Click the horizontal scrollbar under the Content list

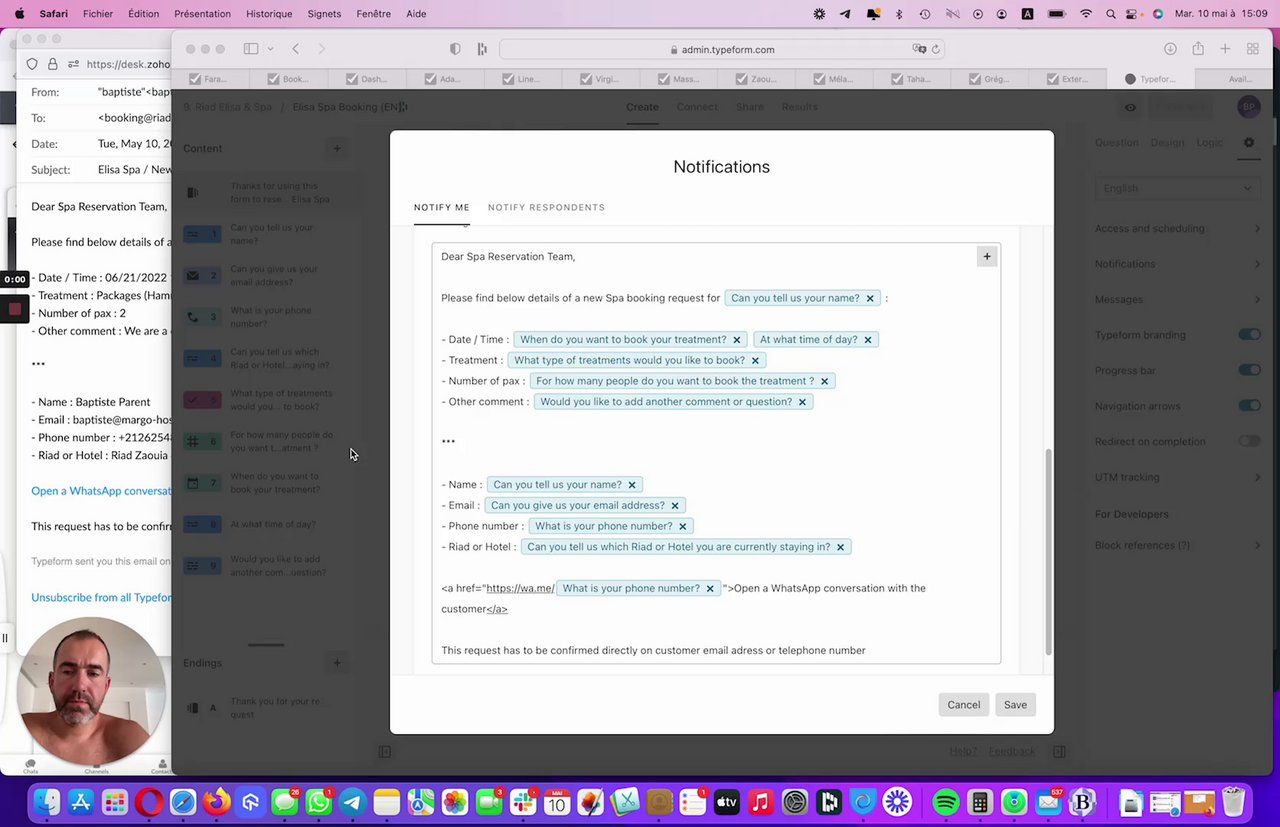[266, 645]
